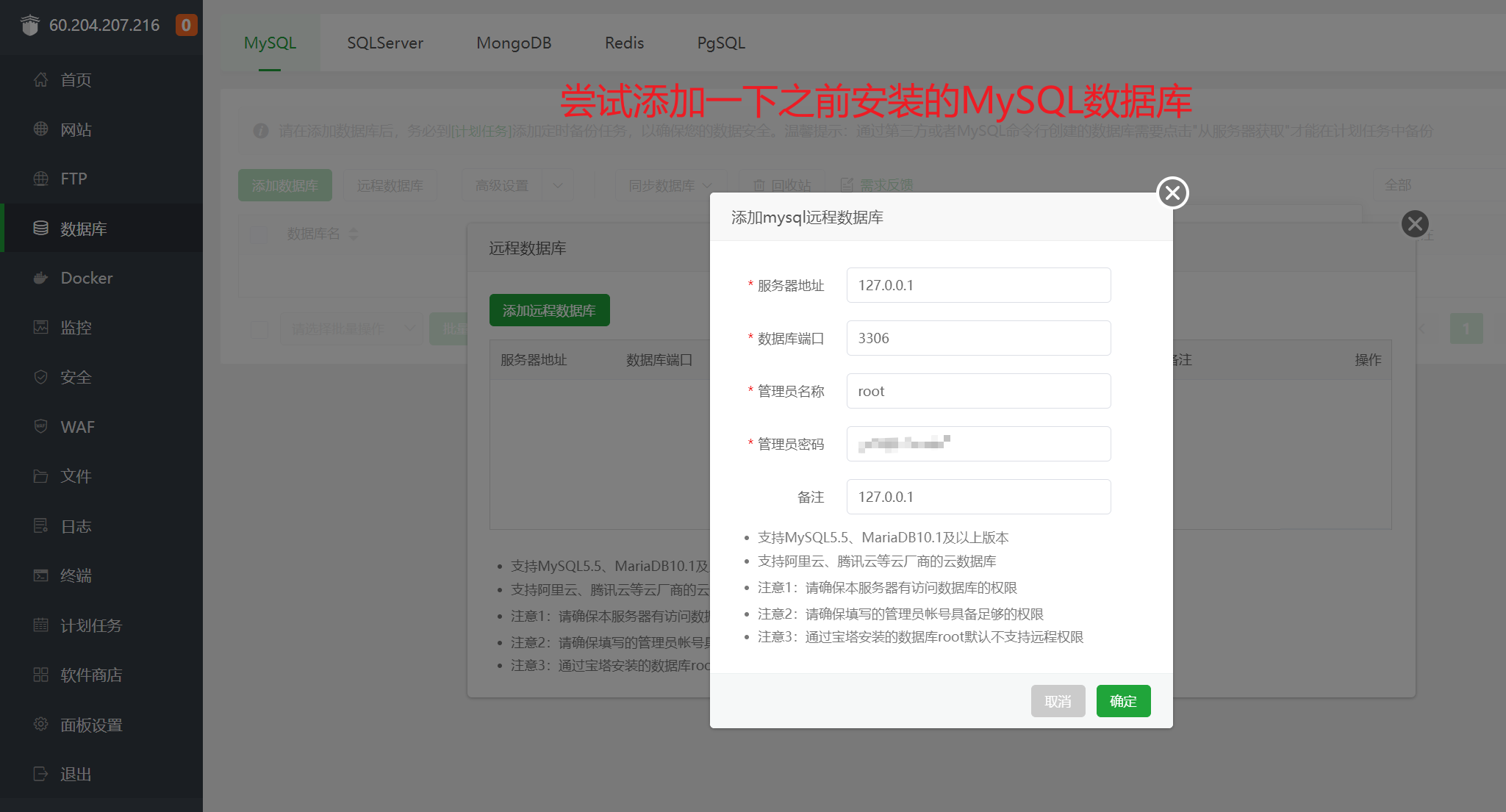
Task: Click the 确定 confirm button
Action: click(x=1123, y=701)
